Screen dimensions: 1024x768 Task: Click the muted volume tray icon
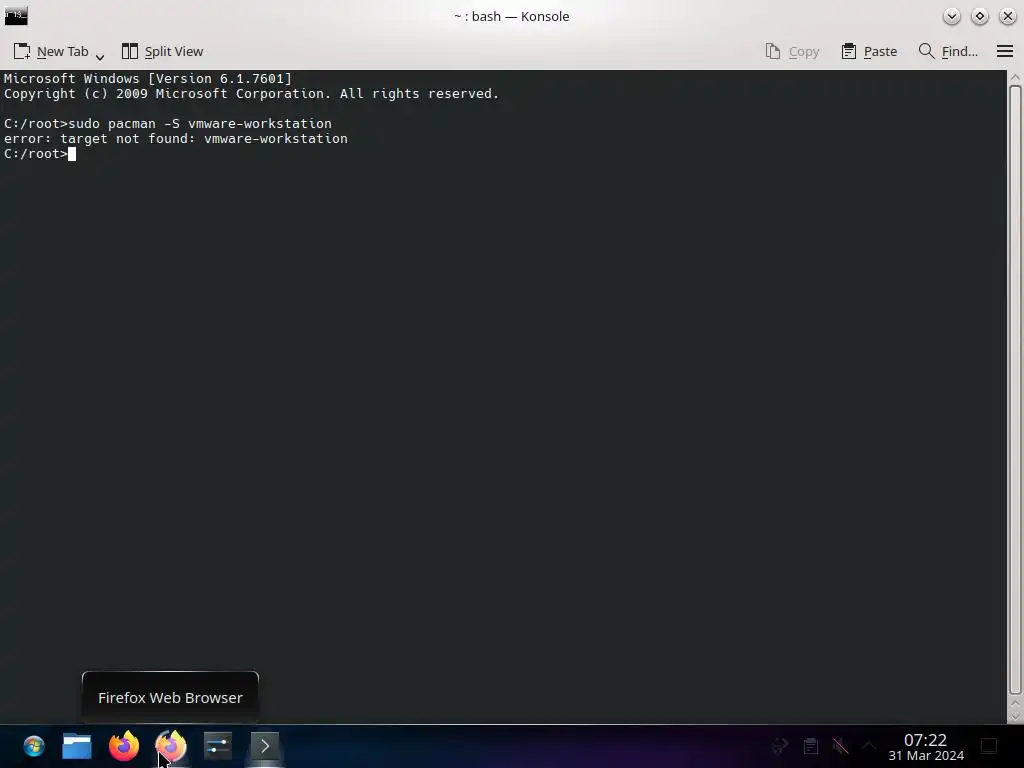(x=840, y=746)
